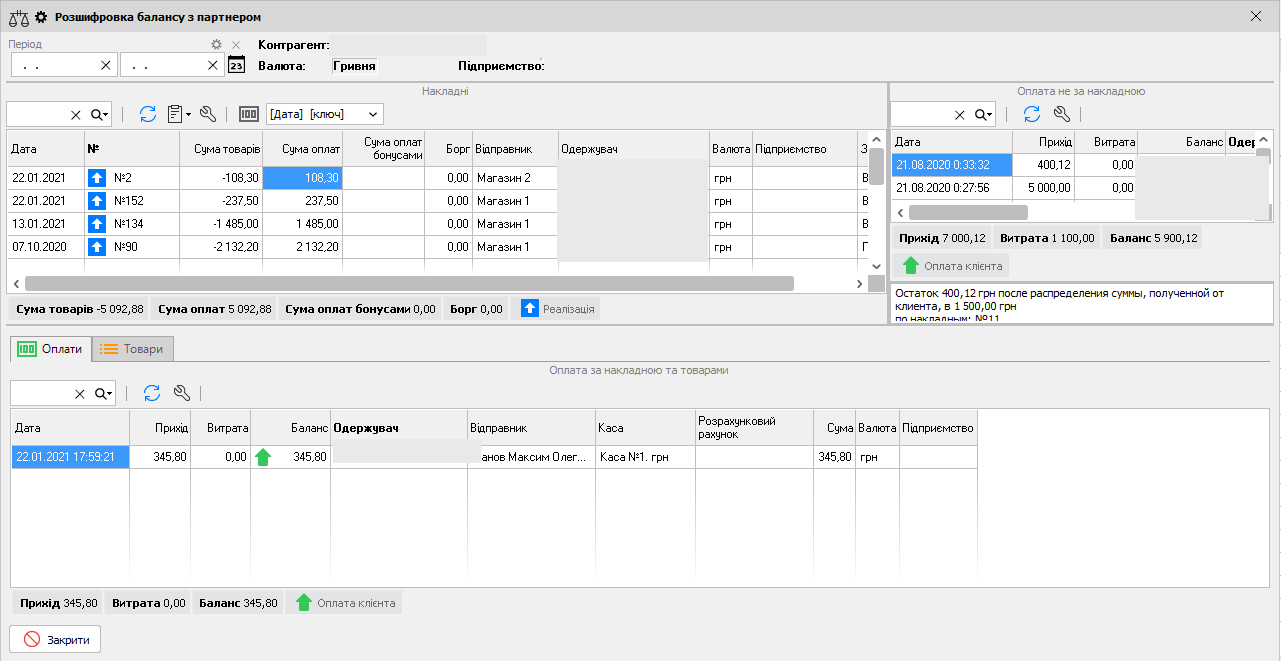The height and width of the screenshot is (661, 1281).
Task: Click the blue arrow icon for invoice №90
Action: coord(97,246)
